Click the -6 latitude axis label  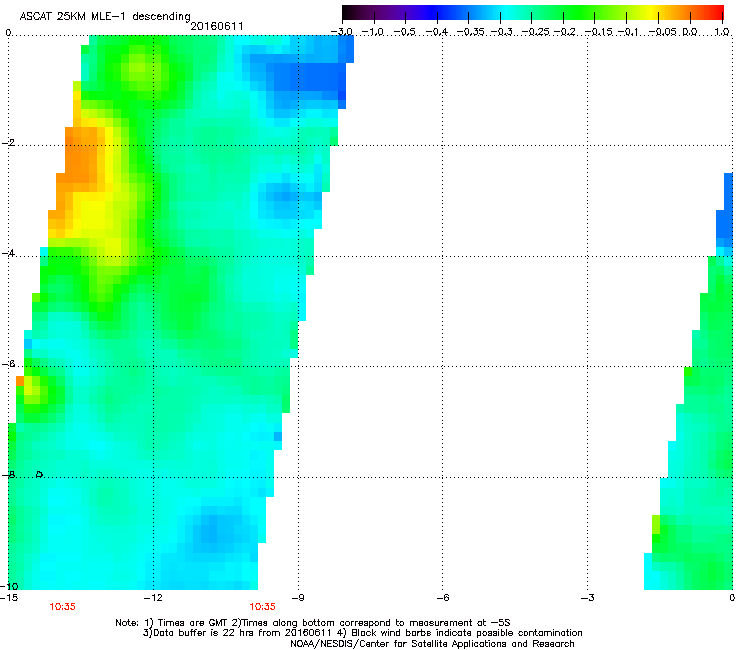[x=8, y=364]
